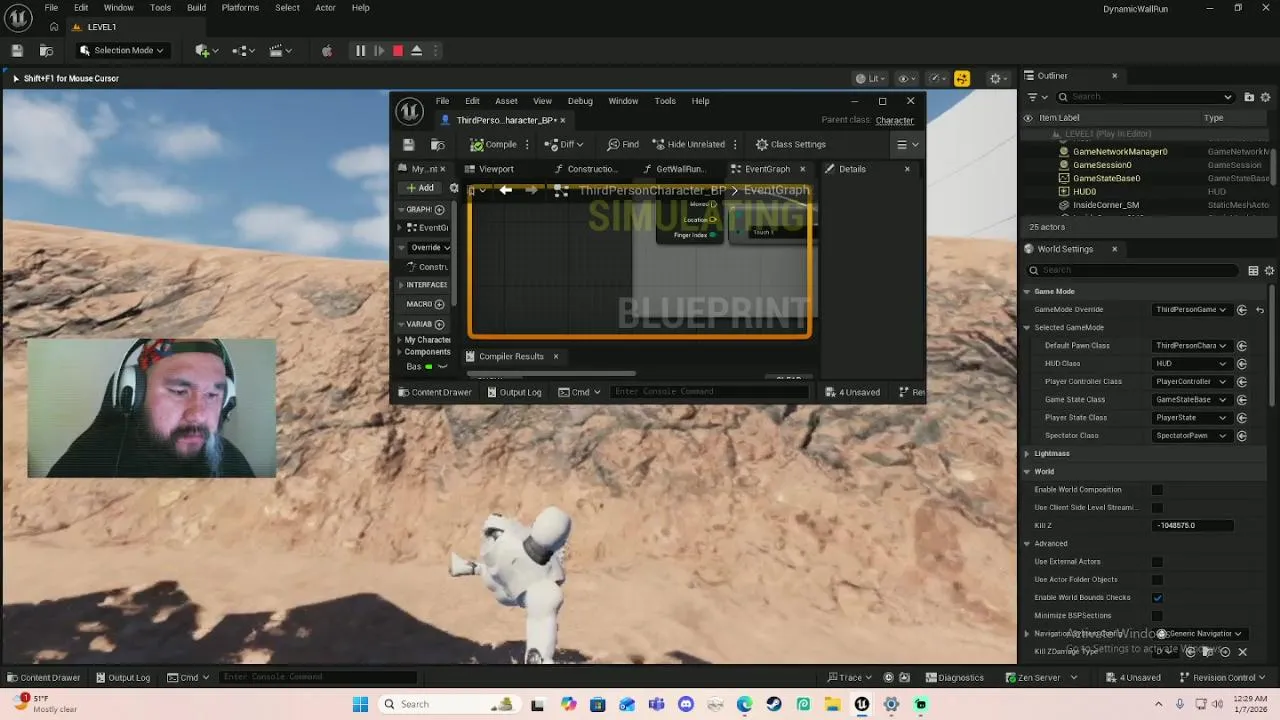This screenshot has height=720, width=1280.
Task: Add a new graph with the GRAPHS plus icon
Action: click(x=439, y=209)
